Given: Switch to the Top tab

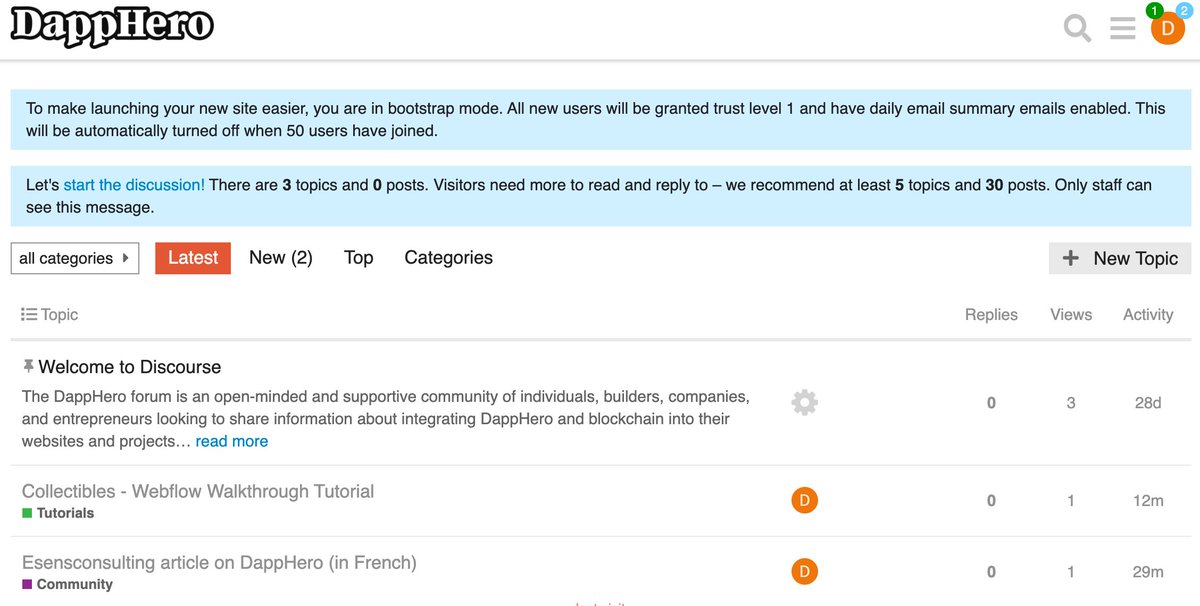Looking at the screenshot, I should (359, 258).
